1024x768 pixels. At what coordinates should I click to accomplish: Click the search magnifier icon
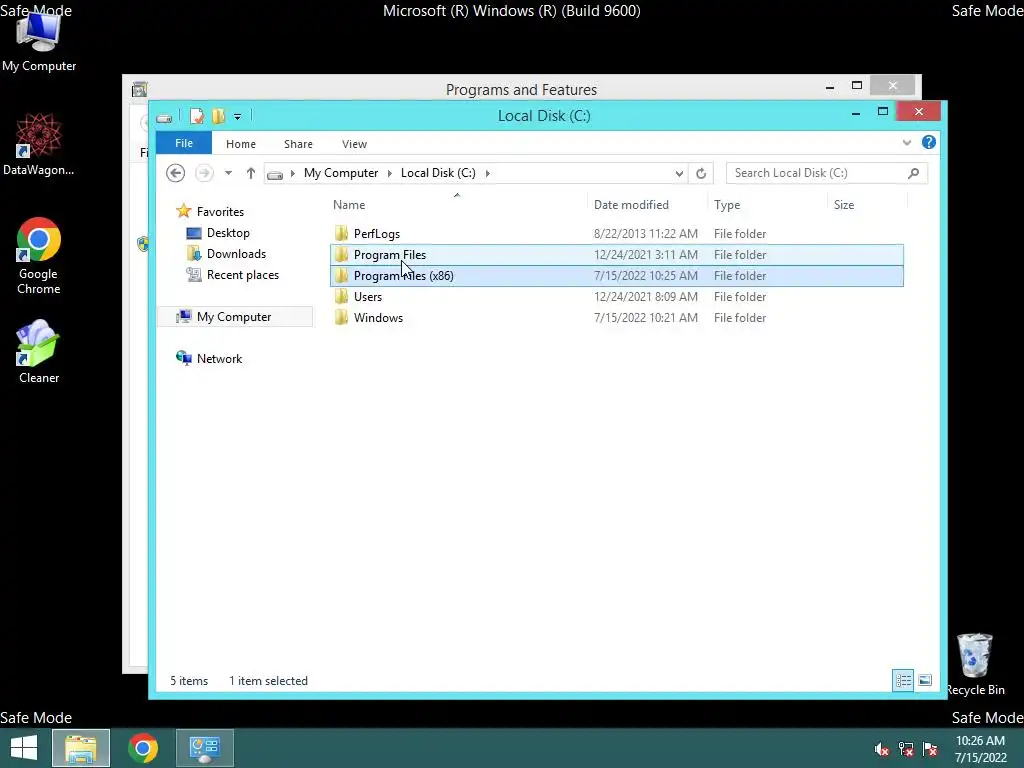point(914,173)
